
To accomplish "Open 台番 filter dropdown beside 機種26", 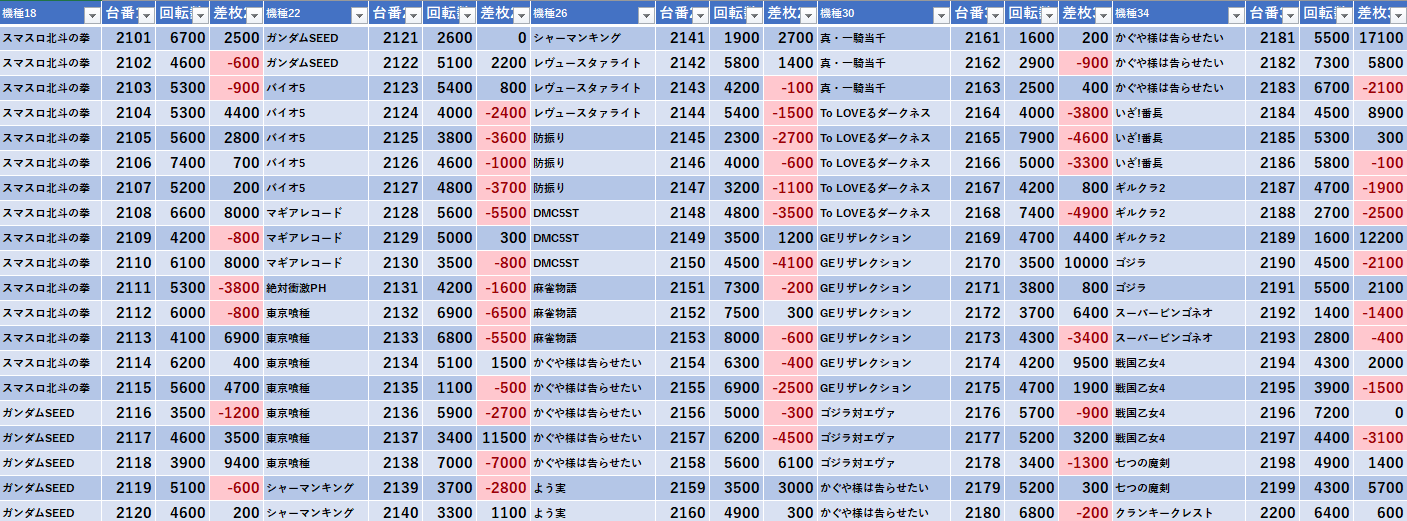I will coord(700,15).
